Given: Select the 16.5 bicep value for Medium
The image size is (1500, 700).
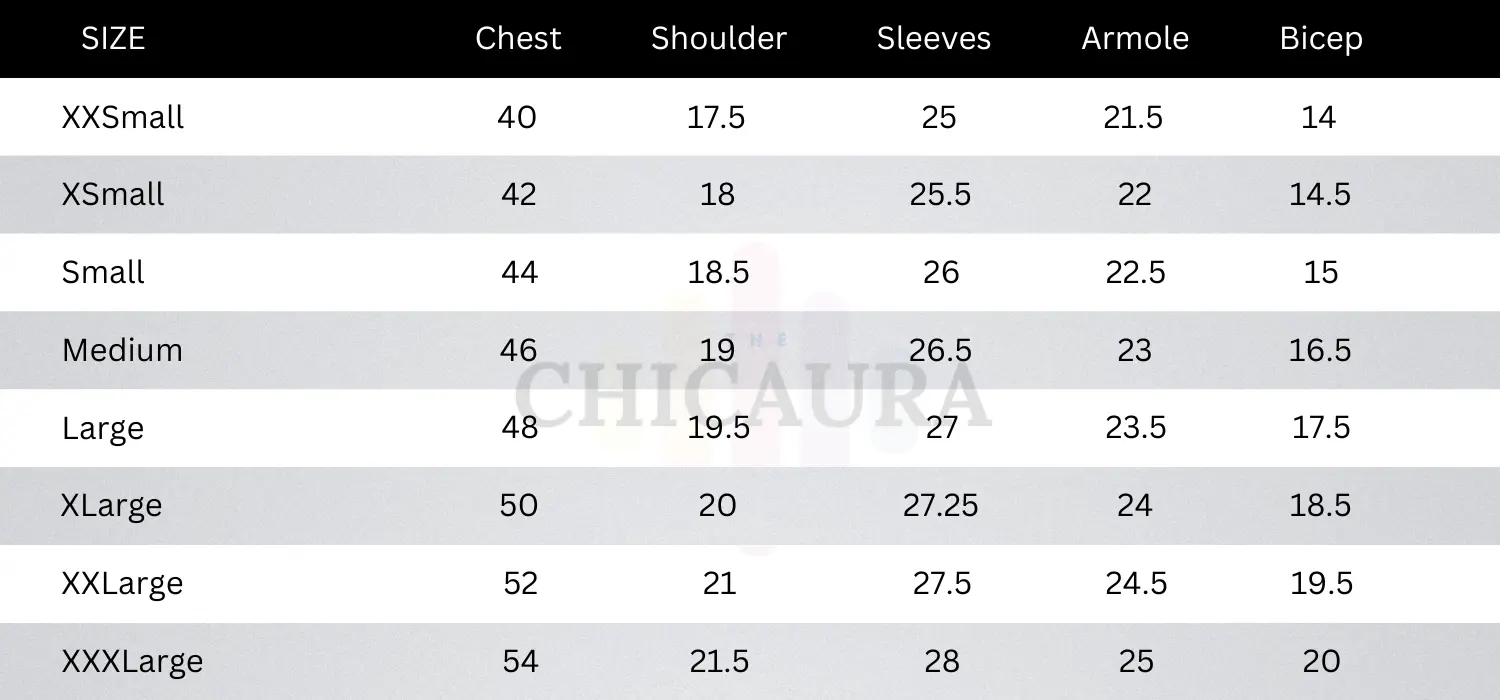Looking at the screenshot, I should click(x=1320, y=350).
